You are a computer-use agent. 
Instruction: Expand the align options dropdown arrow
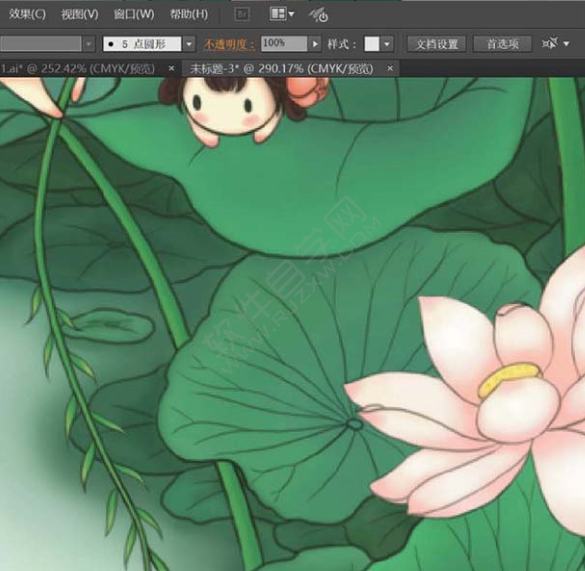pyautogui.click(x=566, y=44)
